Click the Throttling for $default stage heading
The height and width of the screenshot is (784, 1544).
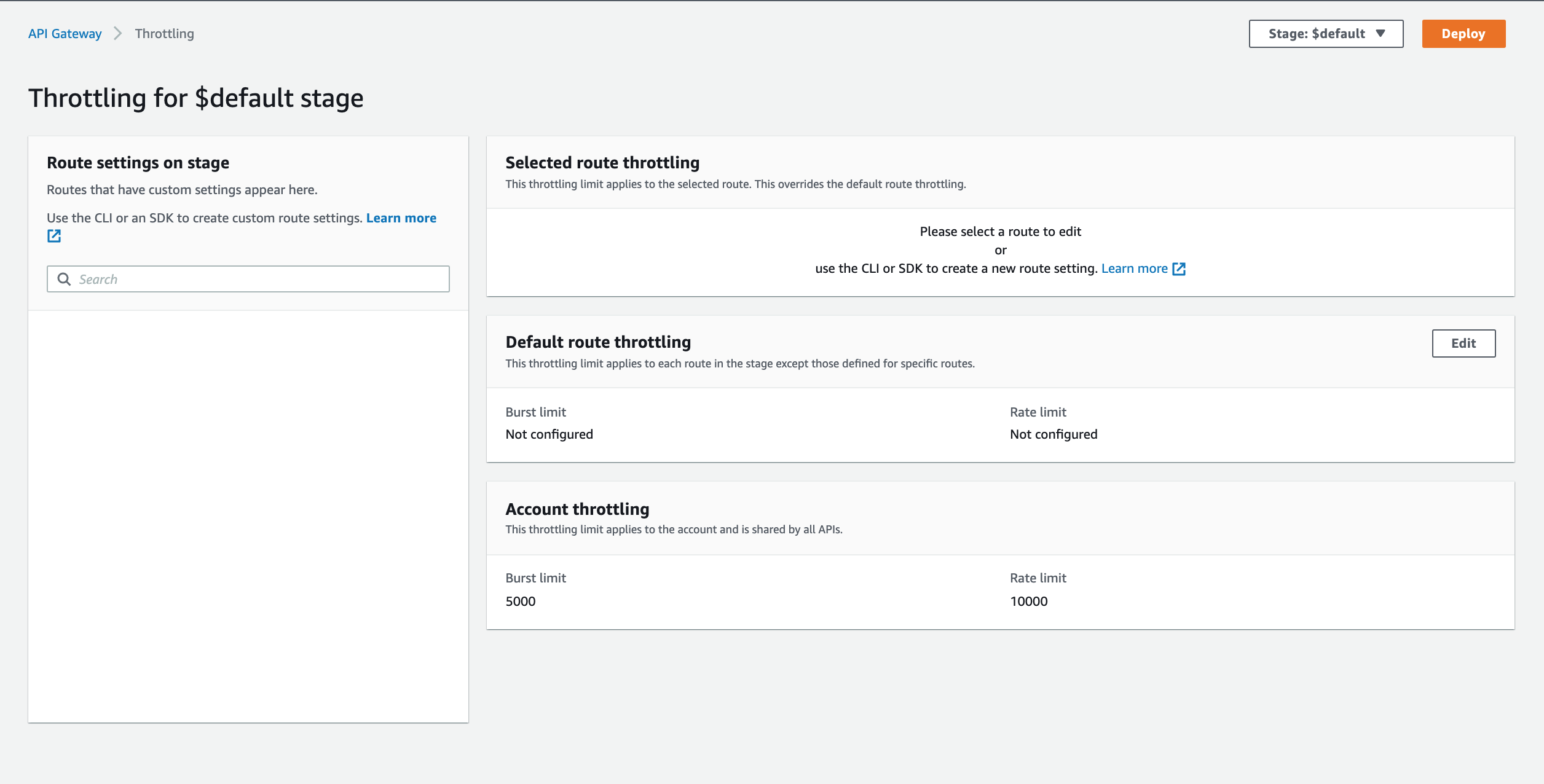pyautogui.click(x=196, y=98)
